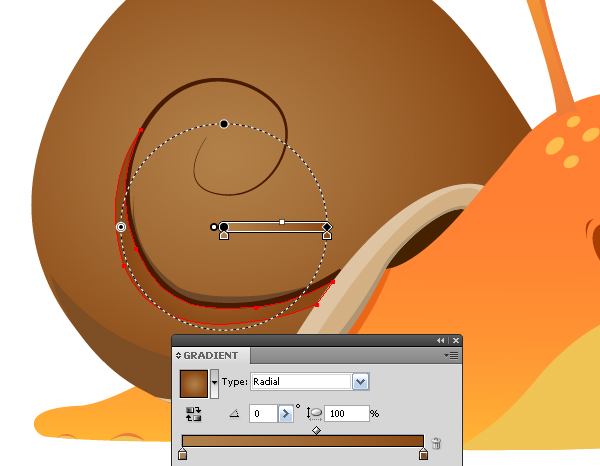Select the gradient midpoint diamond in the panel
Image resolution: width=600 pixels, height=466 pixels.
316,430
